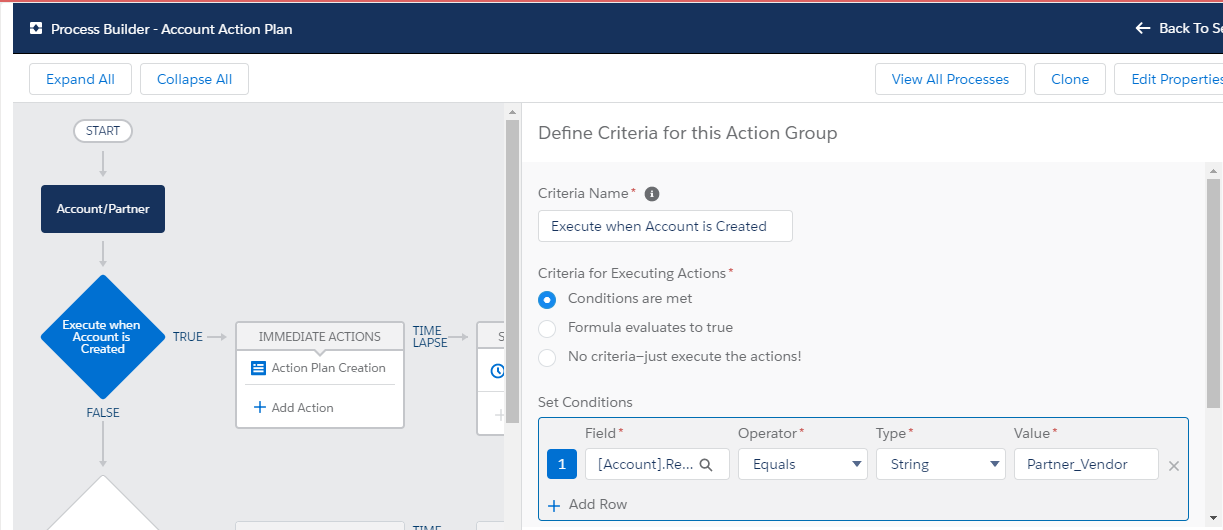The width and height of the screenshot is (1223, 530).
Task: Click the START node in the canvas
Action: coord(103,131)
